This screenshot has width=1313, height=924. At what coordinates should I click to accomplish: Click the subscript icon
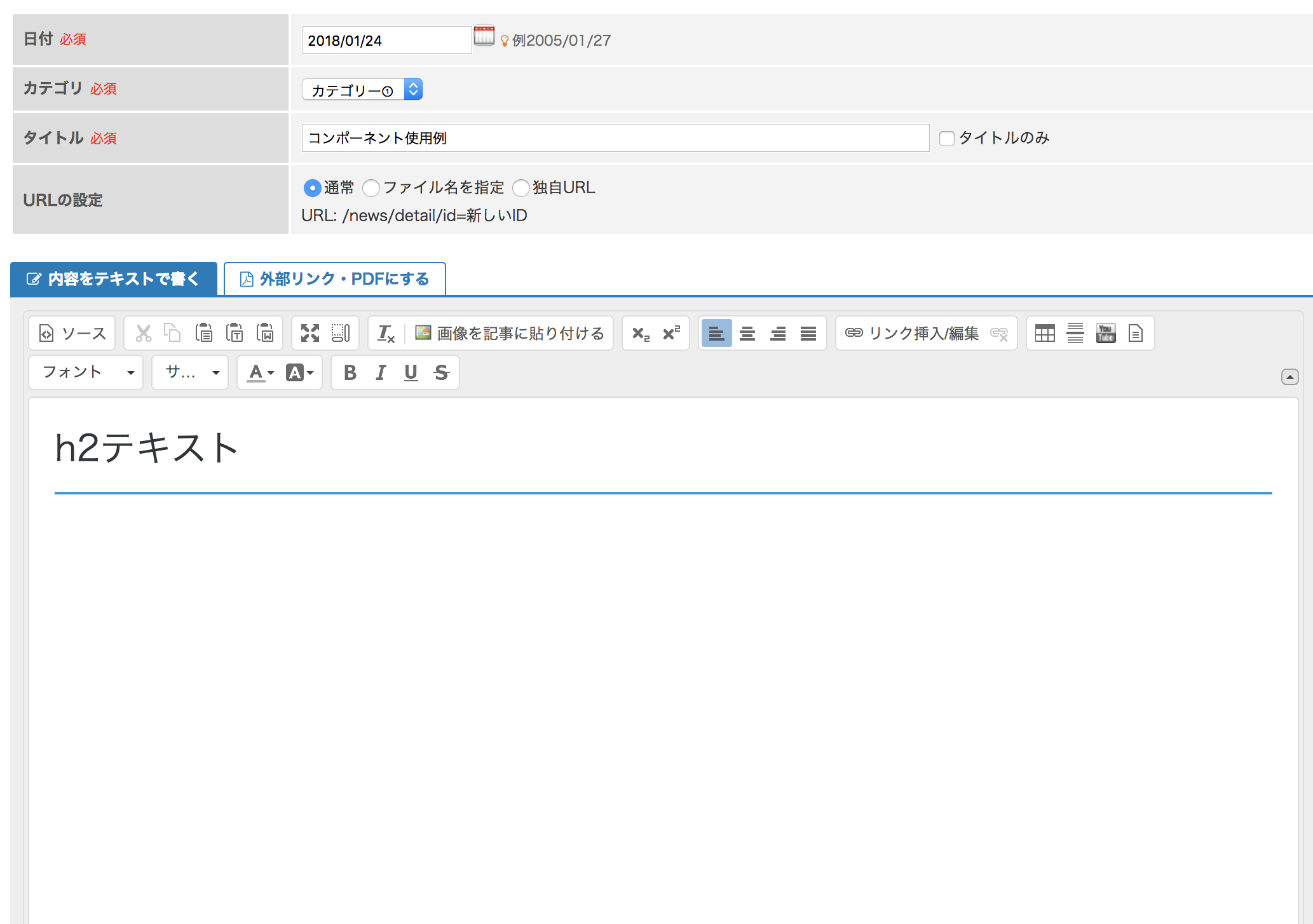(641, 333)
